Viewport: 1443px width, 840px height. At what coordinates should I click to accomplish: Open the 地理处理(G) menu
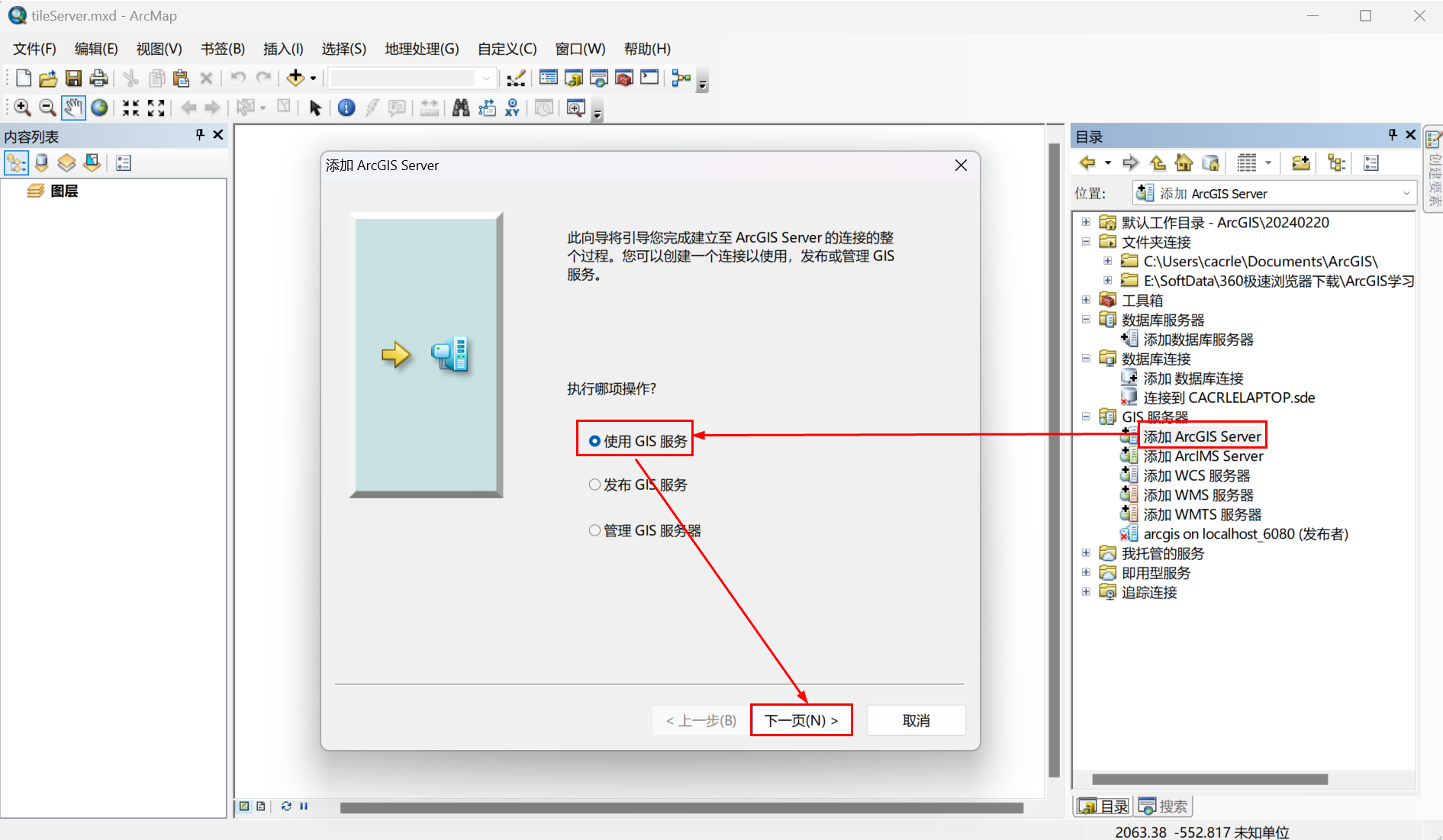coord(422,49)
